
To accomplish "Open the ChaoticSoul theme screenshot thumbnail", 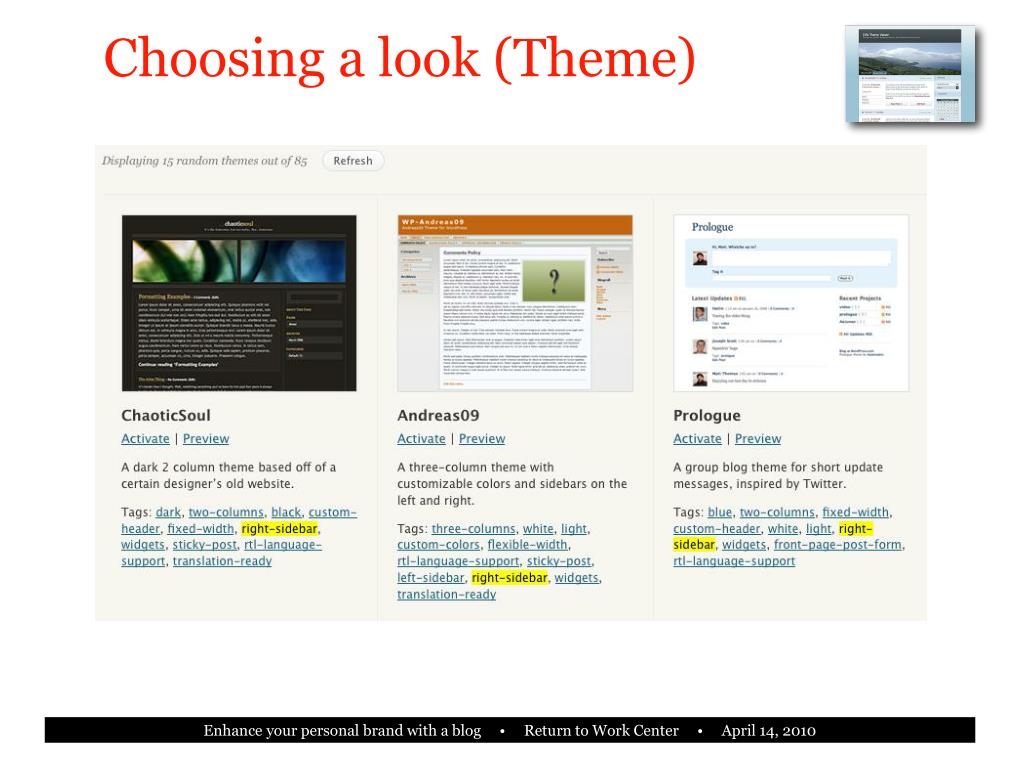I will coord(239,303).
